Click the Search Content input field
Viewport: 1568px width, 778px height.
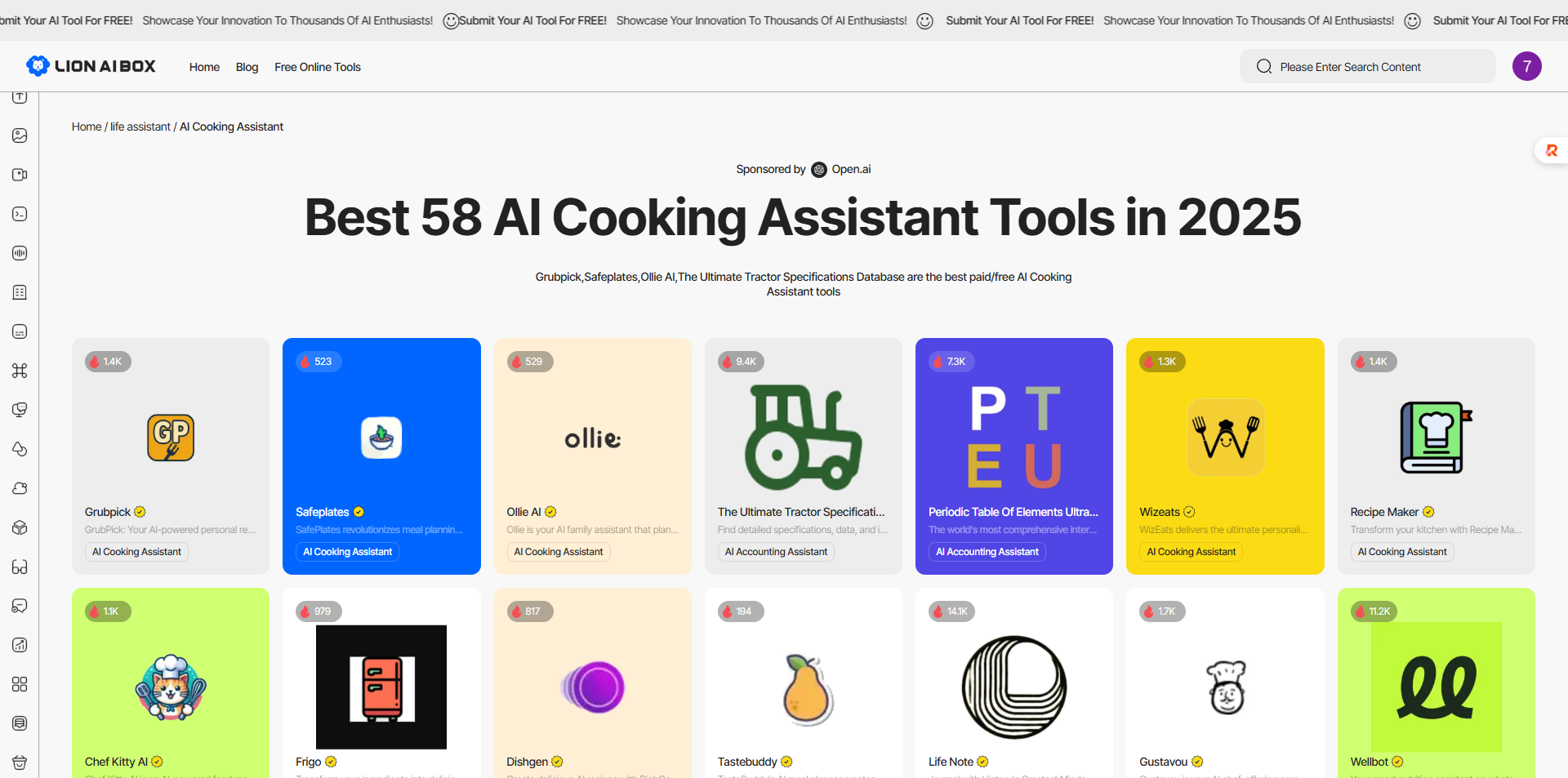(1368, 66)
